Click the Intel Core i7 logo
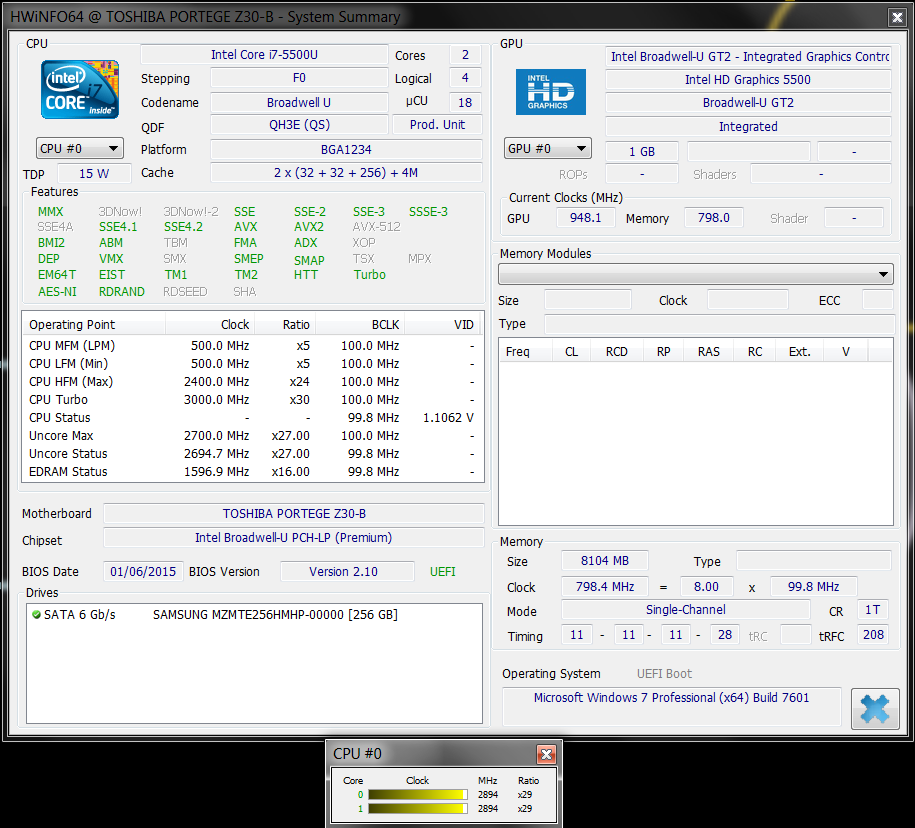Viewport: 915px width, 828px height. [80, 89]
